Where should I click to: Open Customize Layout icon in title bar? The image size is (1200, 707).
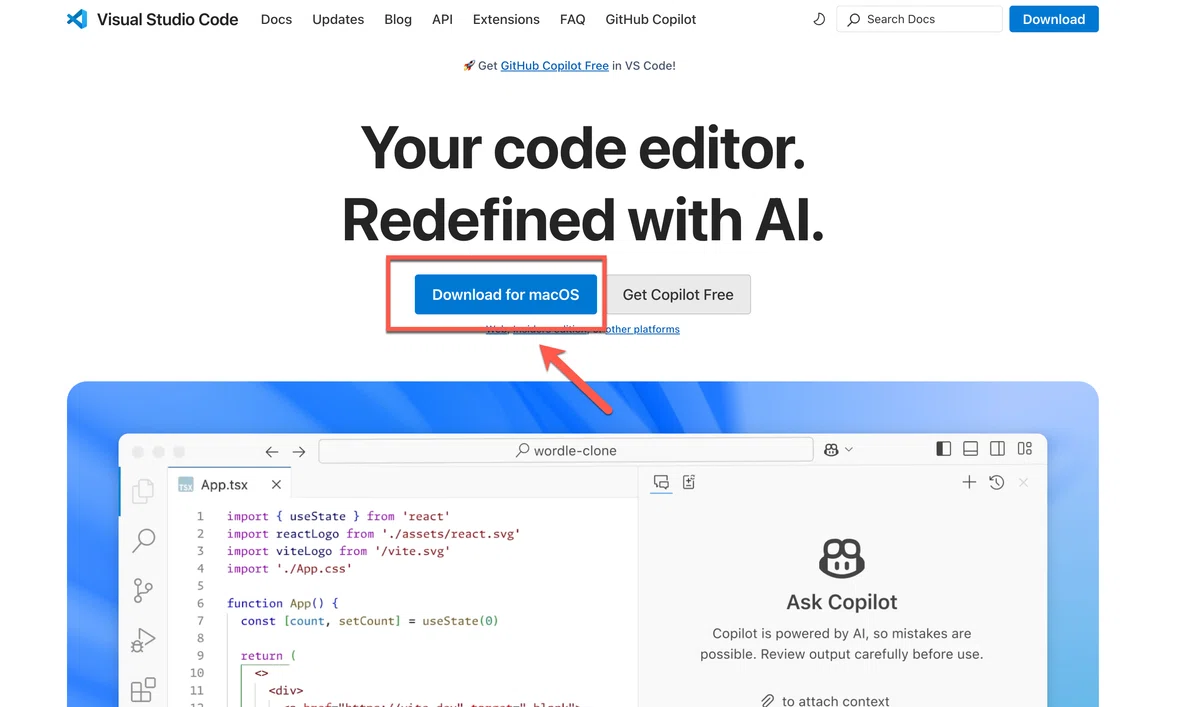[1025, 449]
